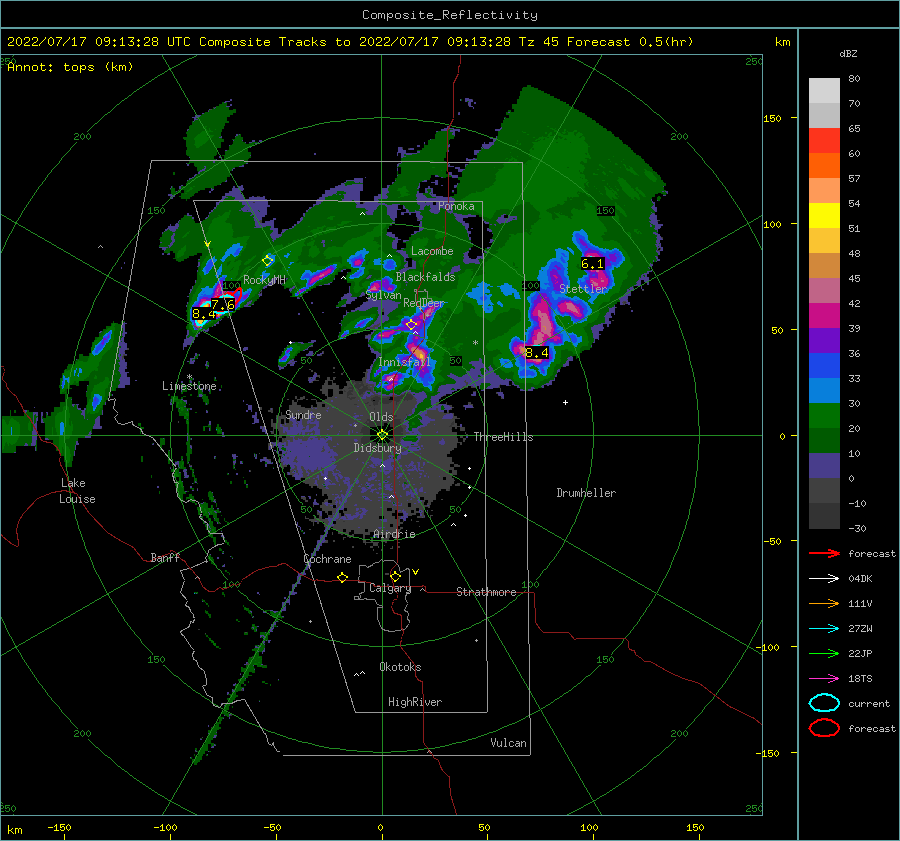This screenshot has width=900, height=841.
Task: Pick the magenta 42–39 dBZ swatch
Action: 824,316
